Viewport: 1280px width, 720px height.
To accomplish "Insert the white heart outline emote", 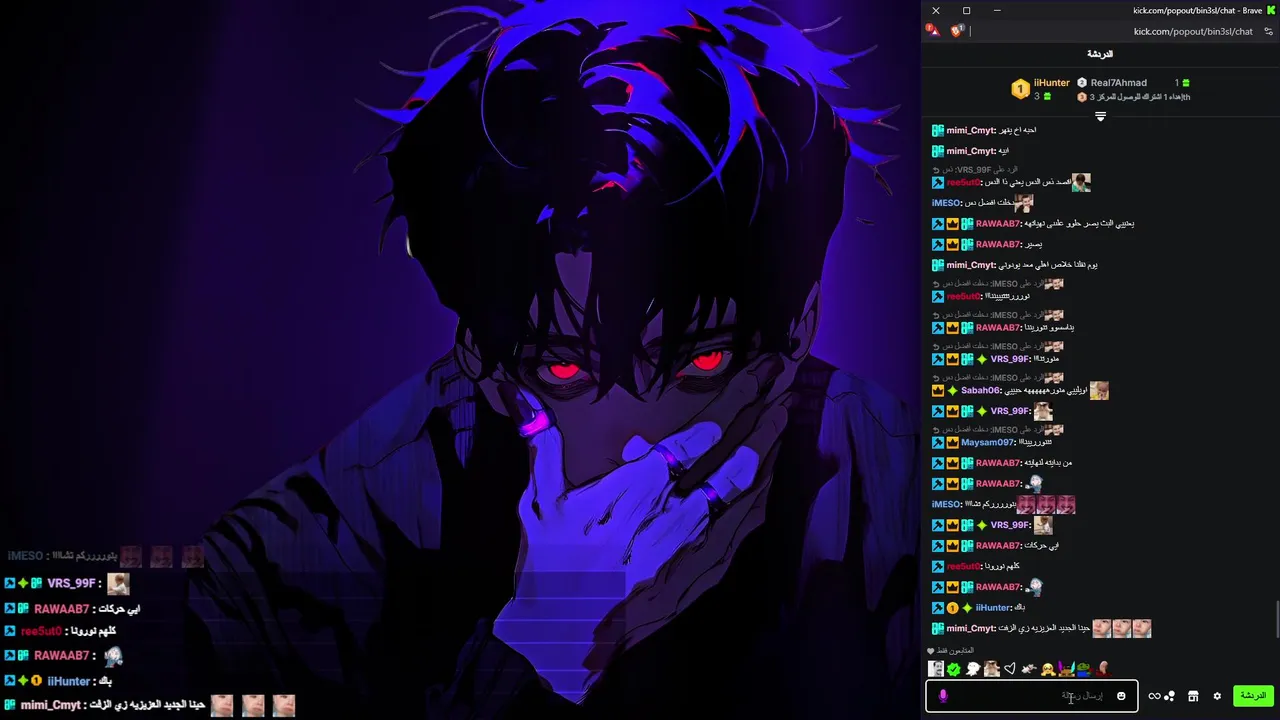I will click(1010, 669).
